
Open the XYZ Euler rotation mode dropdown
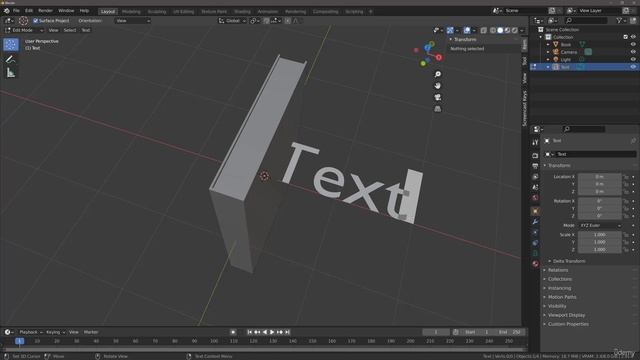point(600,226)
